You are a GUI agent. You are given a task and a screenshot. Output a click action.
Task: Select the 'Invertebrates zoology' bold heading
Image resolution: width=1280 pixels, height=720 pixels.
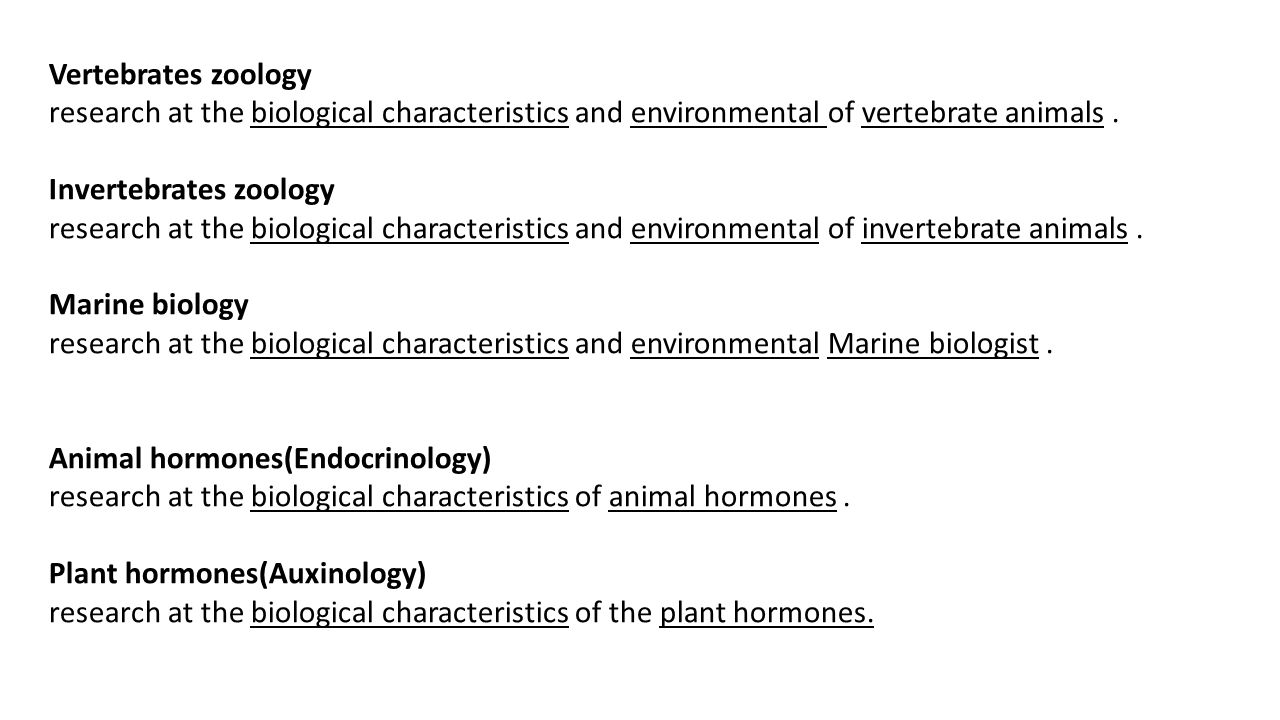192,189
